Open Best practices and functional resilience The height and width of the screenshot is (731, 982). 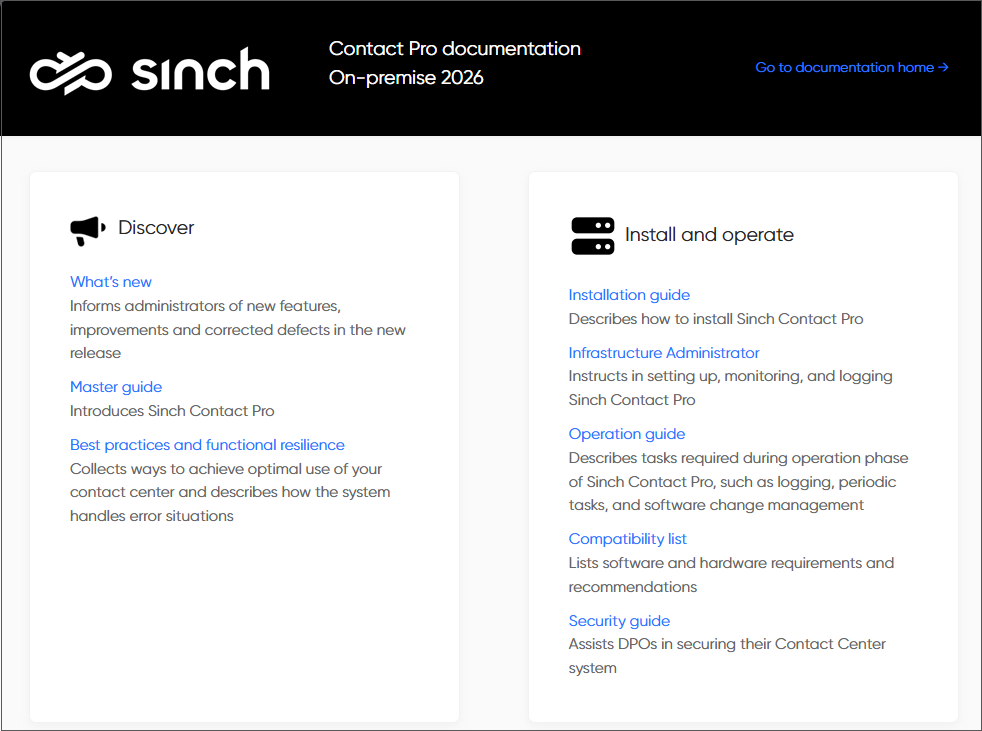point(207,445)
